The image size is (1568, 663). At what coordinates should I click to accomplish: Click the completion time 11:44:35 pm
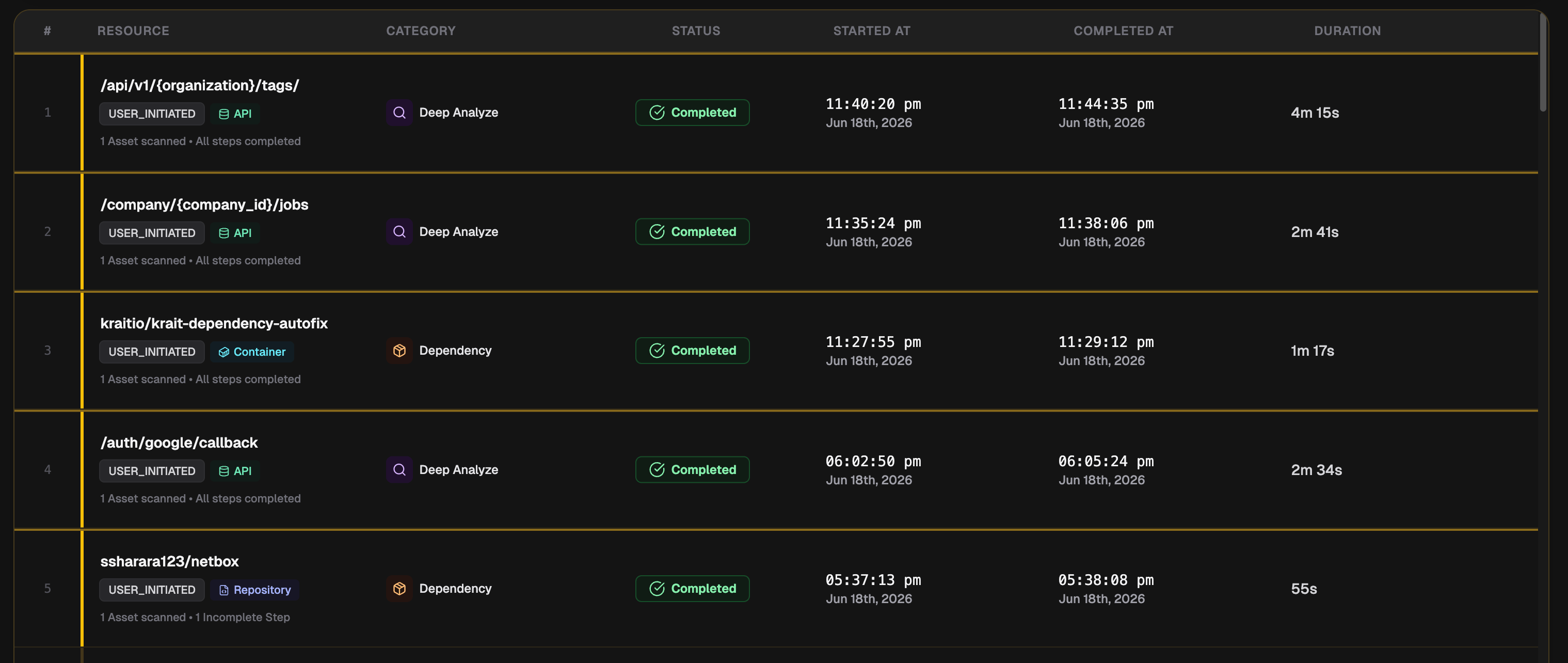point(1106,104)
